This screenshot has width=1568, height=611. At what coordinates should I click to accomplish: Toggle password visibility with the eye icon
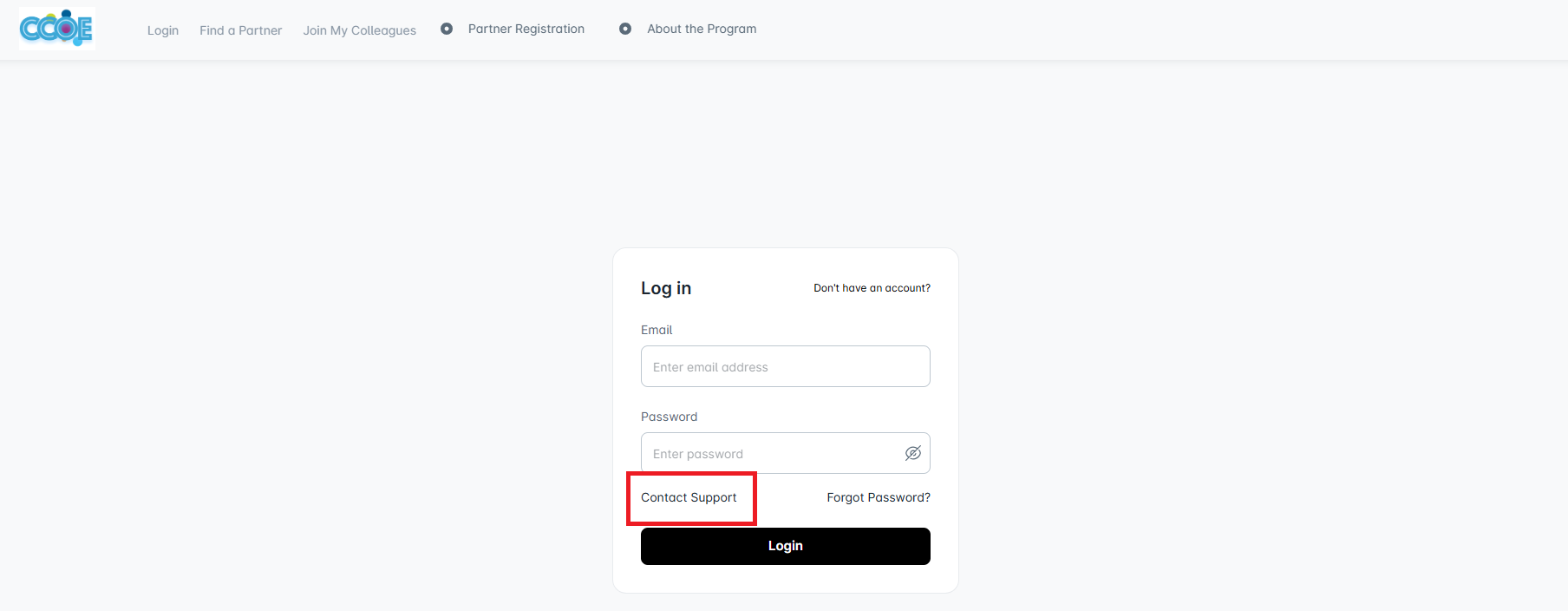pos(913,453)
